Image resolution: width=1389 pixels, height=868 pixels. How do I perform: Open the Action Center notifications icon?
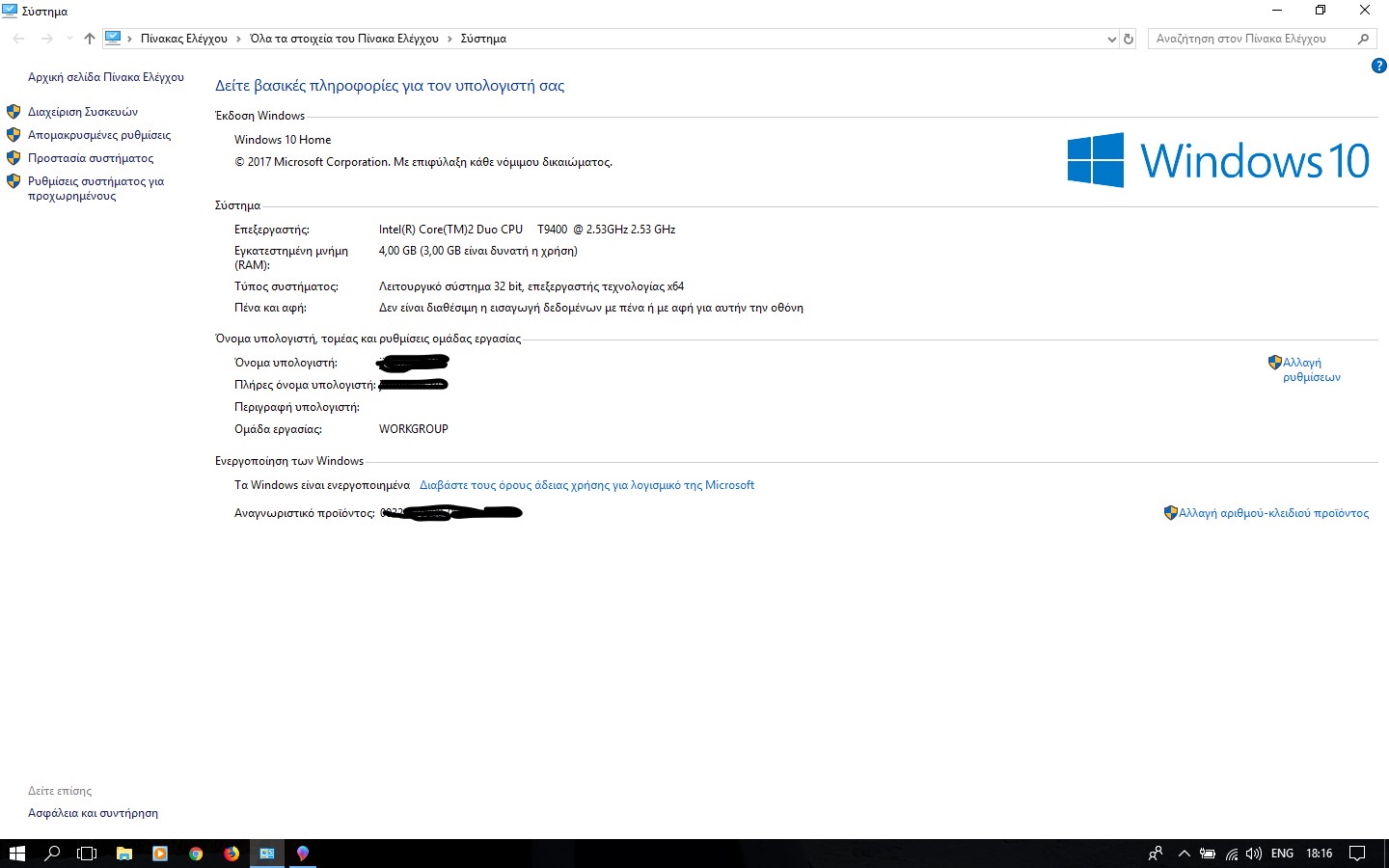click(1357, 854)
